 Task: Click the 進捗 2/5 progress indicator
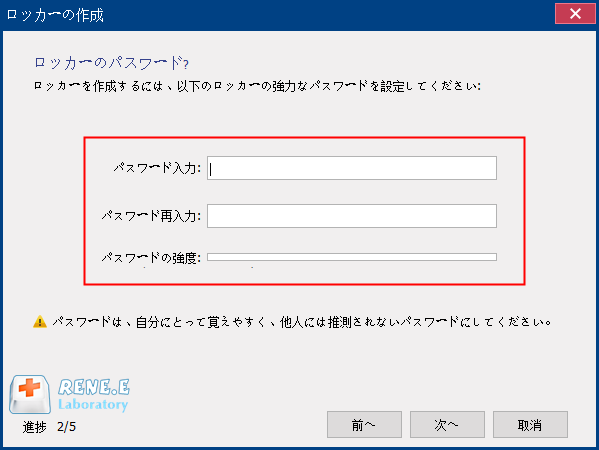coord(49,427)
